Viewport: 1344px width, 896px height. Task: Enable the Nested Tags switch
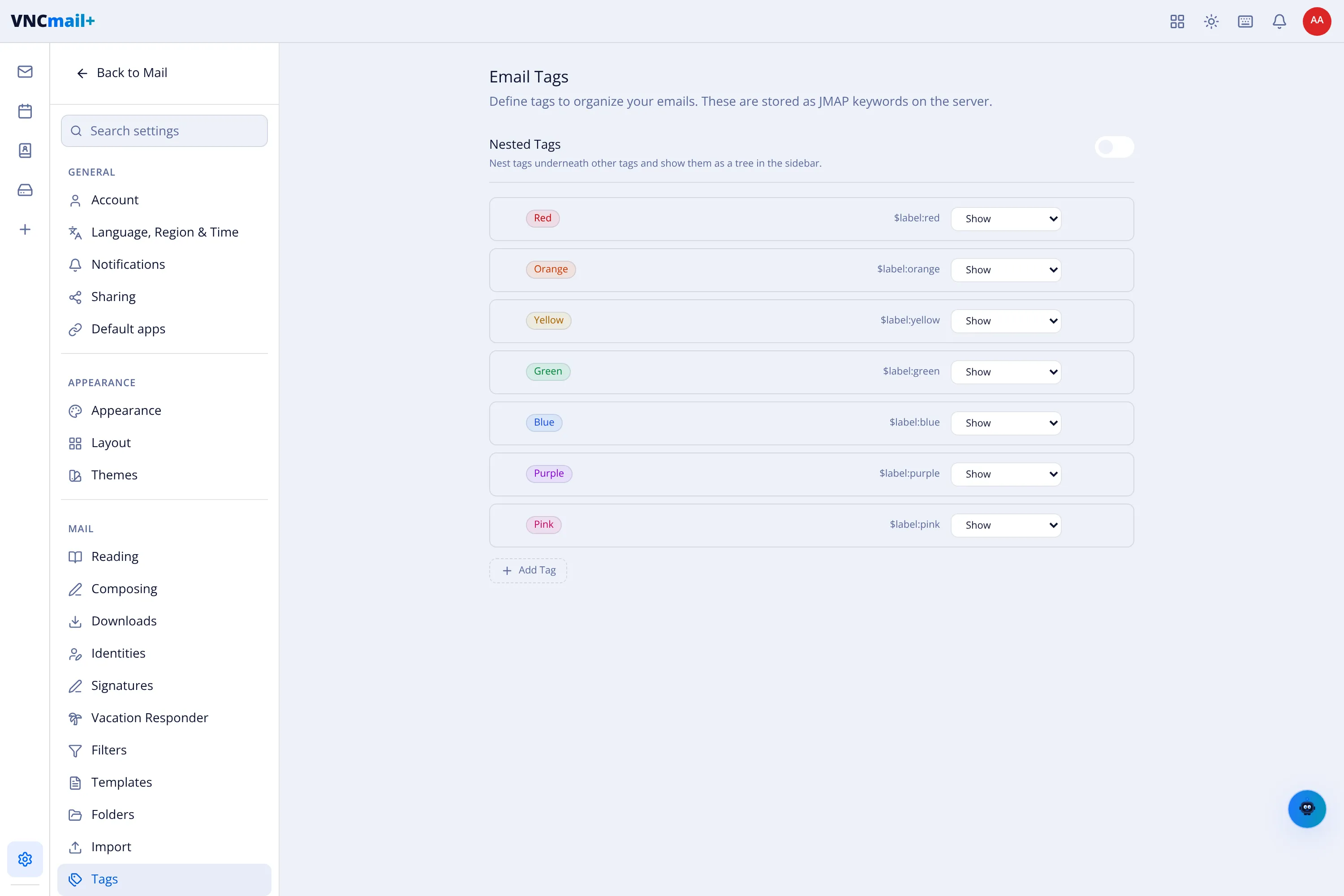[x=1114, y=147]
